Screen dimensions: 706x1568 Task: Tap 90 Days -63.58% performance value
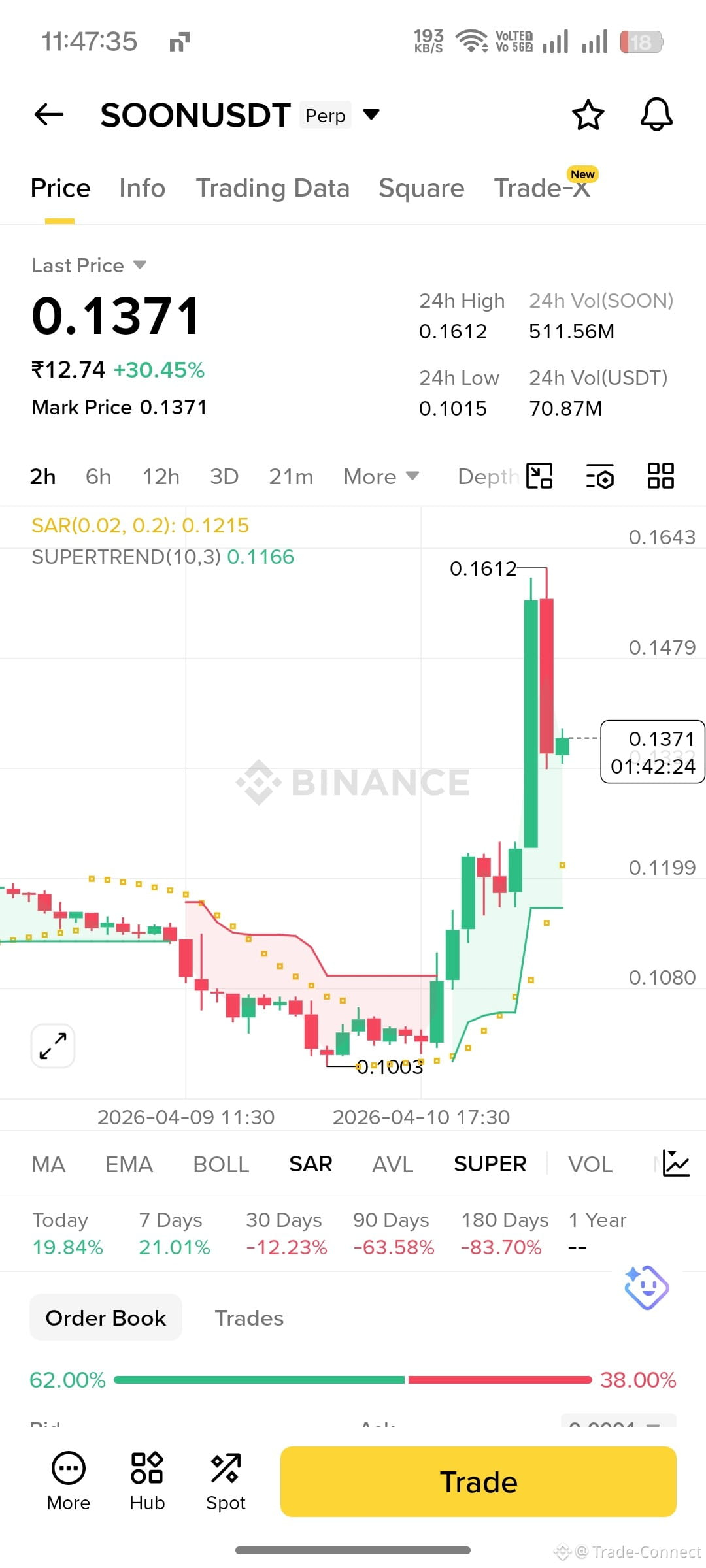coord(394,1247)
